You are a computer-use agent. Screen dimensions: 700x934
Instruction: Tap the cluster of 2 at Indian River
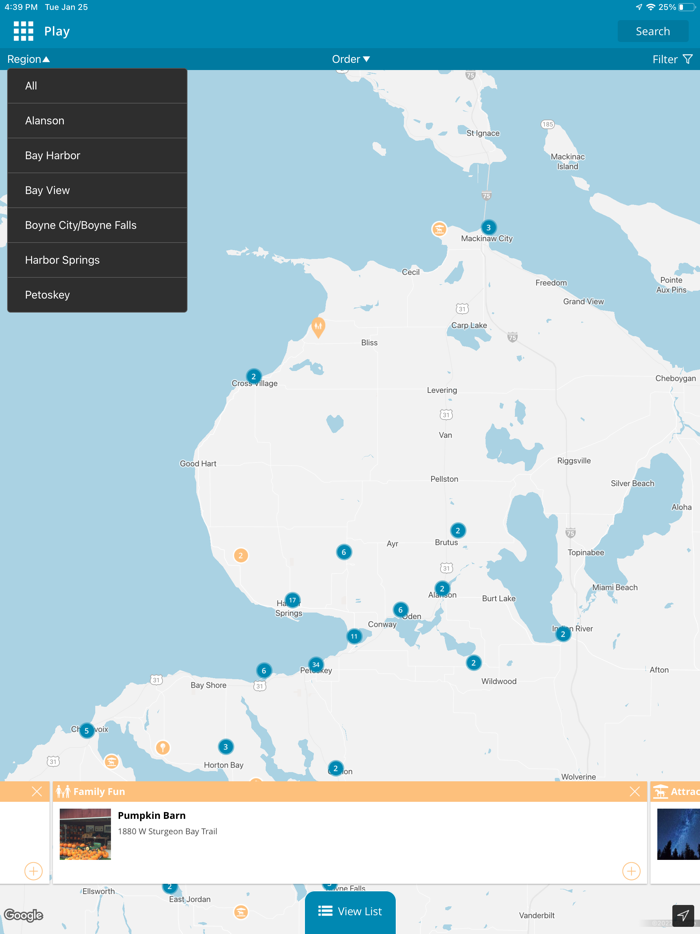(562, 634)
